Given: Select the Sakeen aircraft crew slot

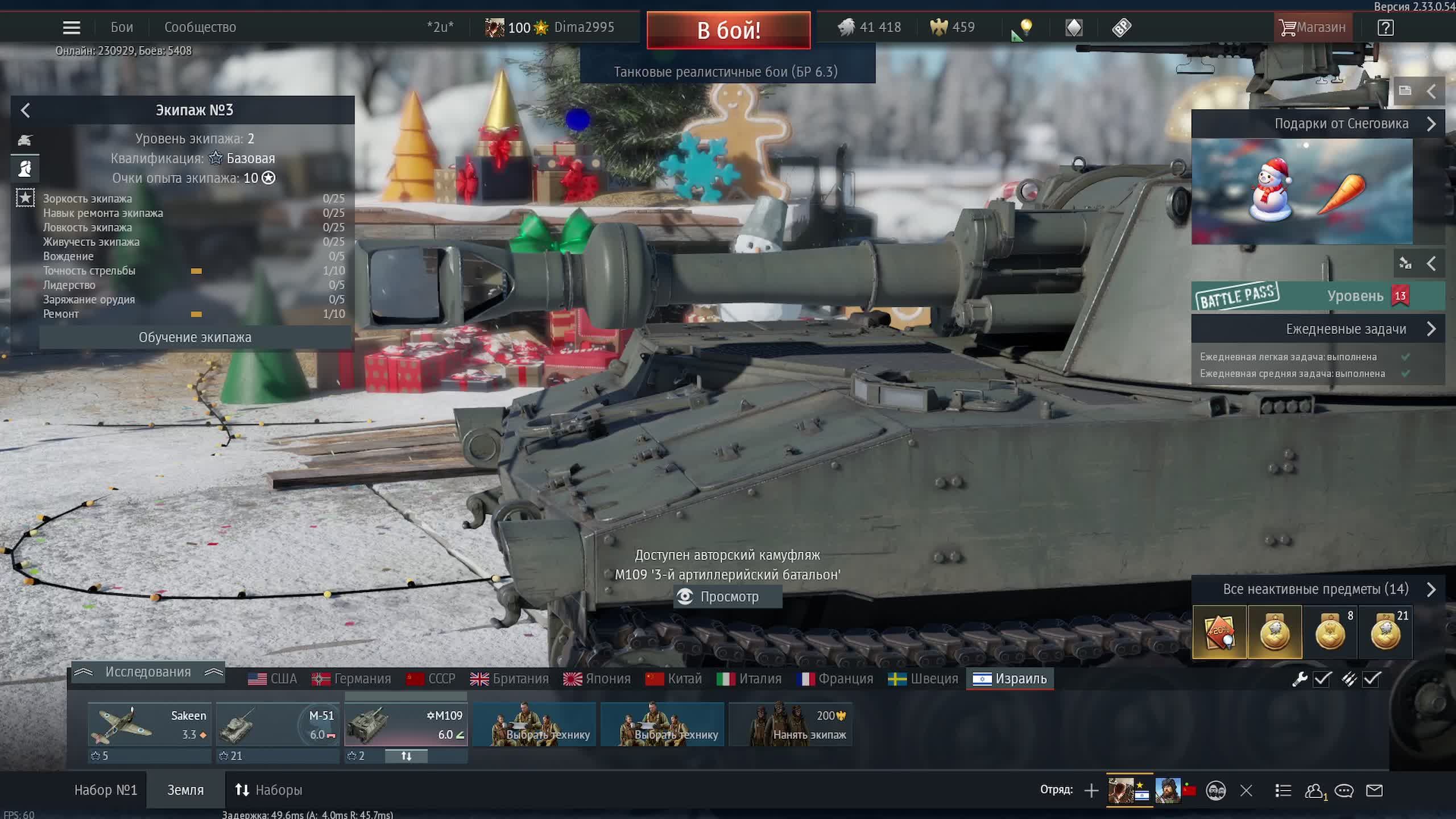Looking at the screenshot, I should 149,725.
